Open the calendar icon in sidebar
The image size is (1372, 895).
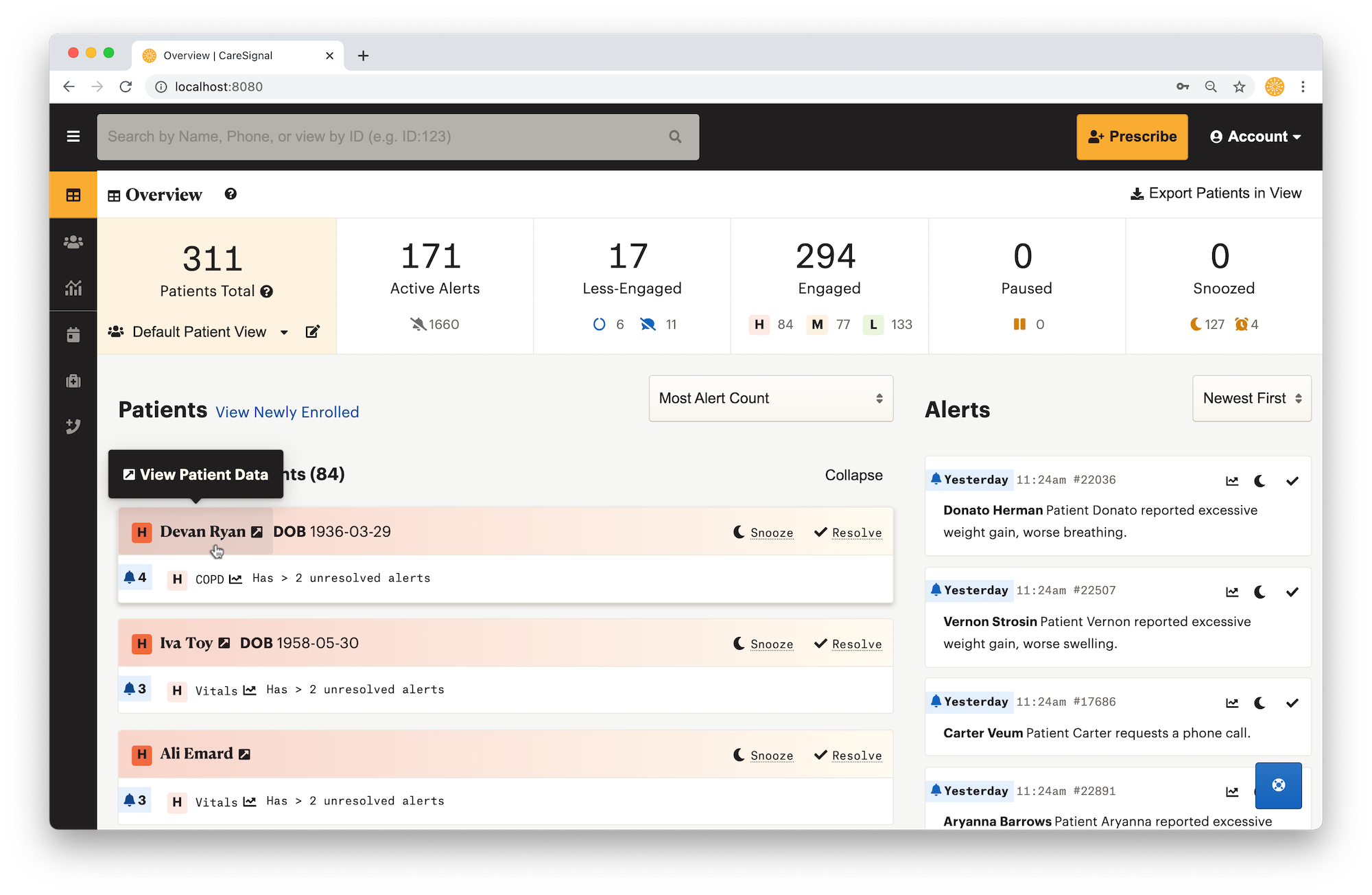[x=73, y=334]
